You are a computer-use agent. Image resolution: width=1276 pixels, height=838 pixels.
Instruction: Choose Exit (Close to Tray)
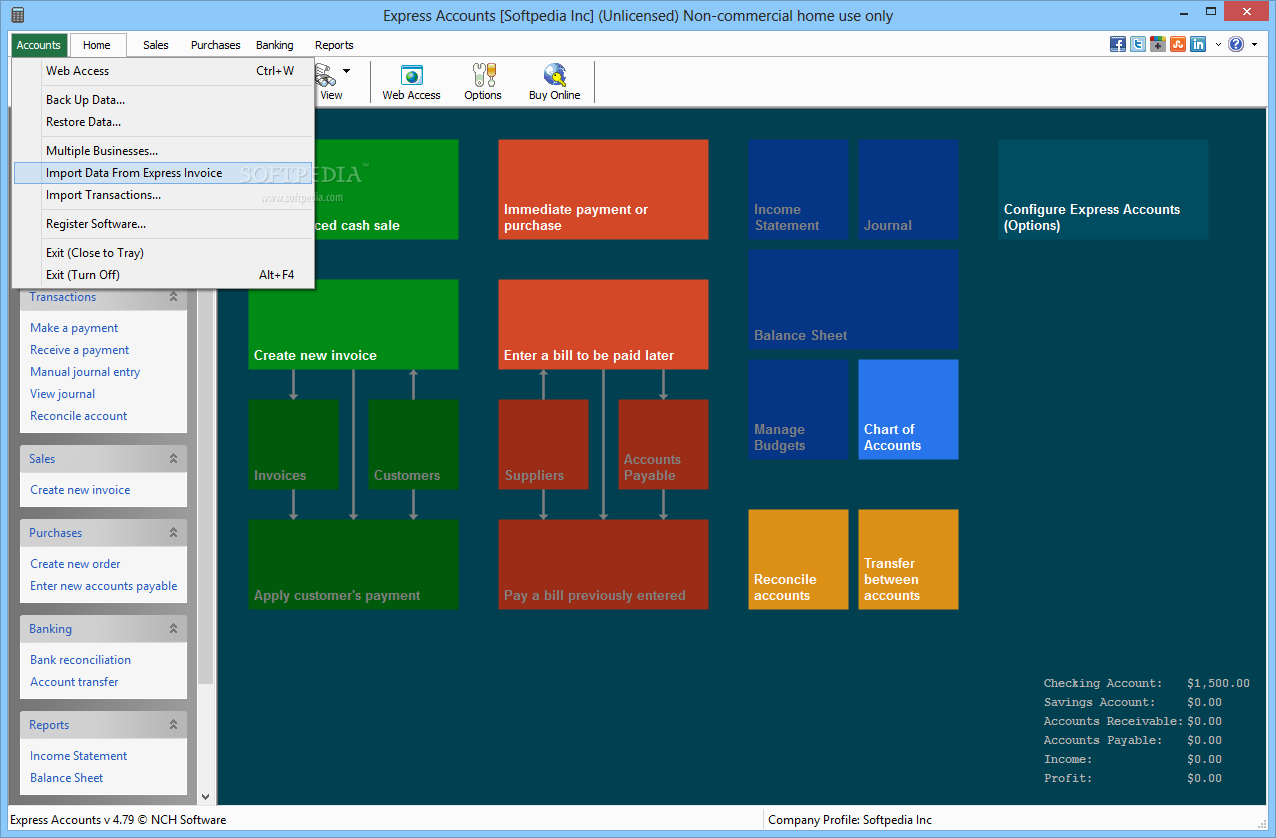(164, 253)
